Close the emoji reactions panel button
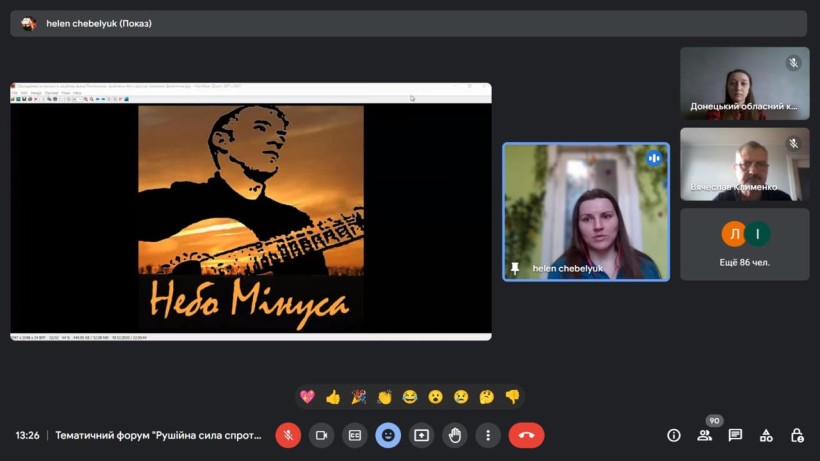The height and width of the screenshot is (461, 820). 388,435
